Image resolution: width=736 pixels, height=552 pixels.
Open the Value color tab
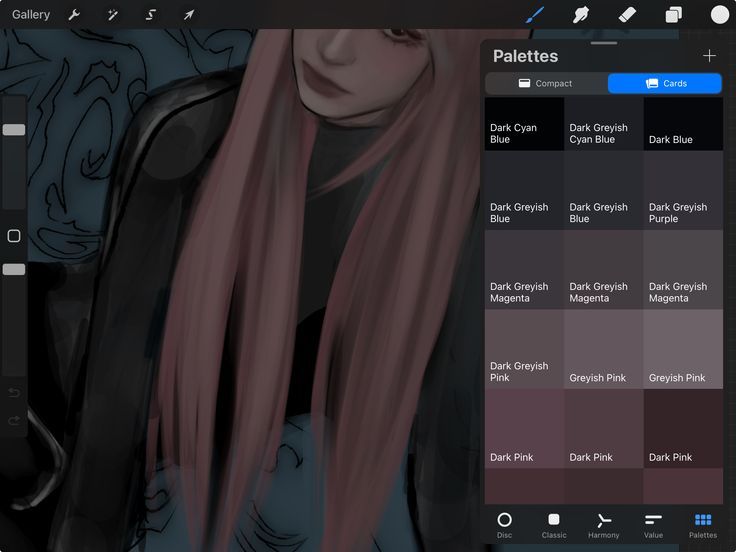pos(653,525)
